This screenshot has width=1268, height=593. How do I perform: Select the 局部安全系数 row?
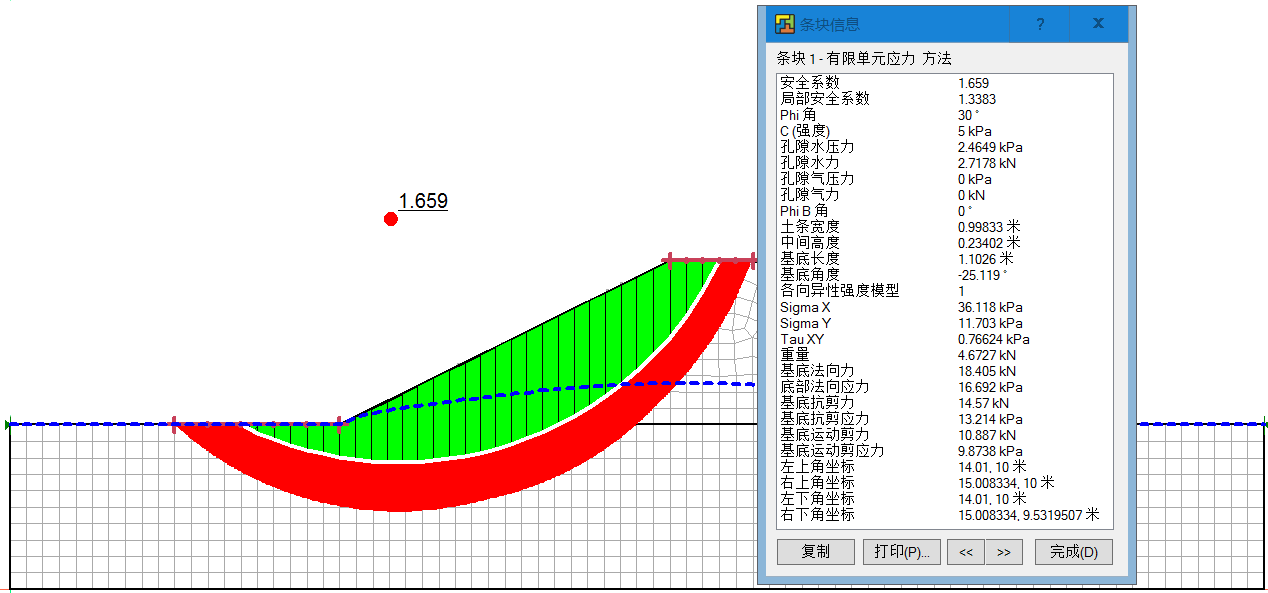point(944,99)
